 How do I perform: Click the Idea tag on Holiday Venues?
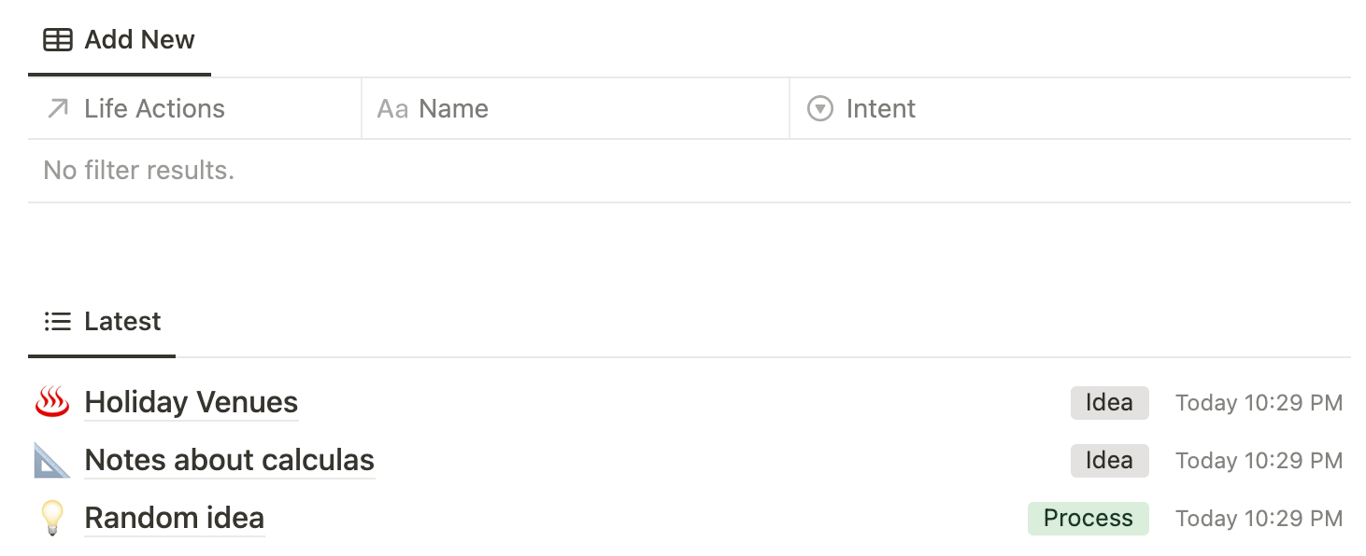1109,403
